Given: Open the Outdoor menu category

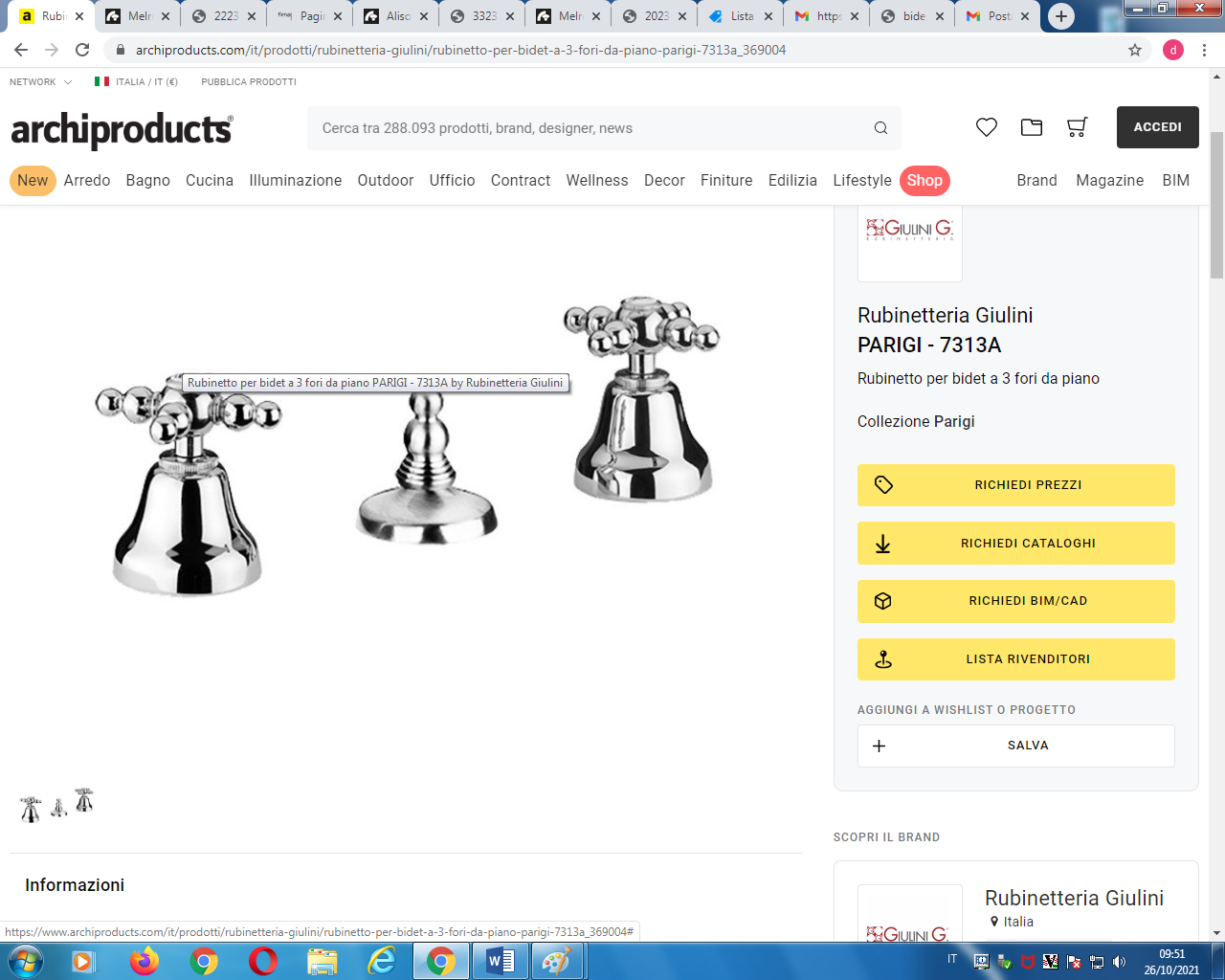Looking at the screenshot, I should [x=386, y=180].
